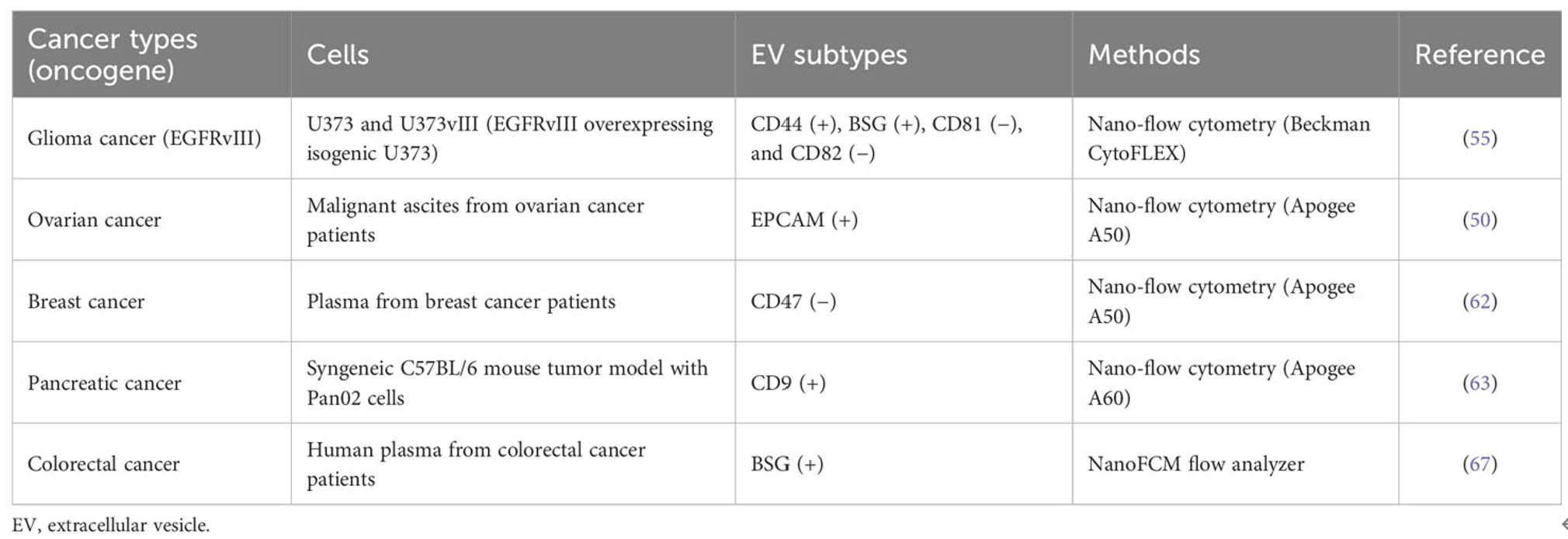Select the Breast cancer row label
1568x539 pixels.
click(86, 301)
